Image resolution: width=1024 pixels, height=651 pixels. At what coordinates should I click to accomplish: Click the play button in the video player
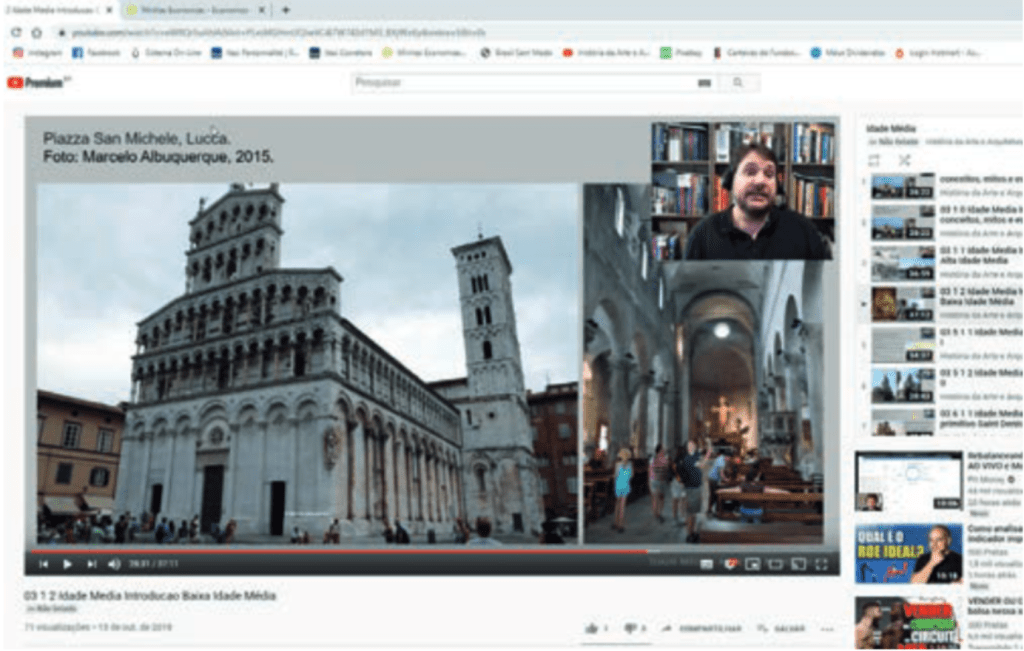click(x=67, y=564)
